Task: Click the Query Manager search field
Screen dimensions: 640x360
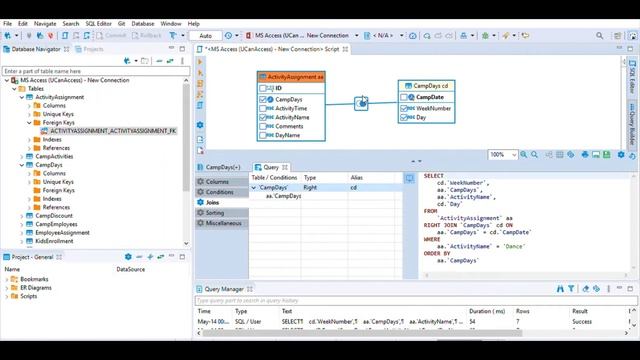Action: (416, 301)
